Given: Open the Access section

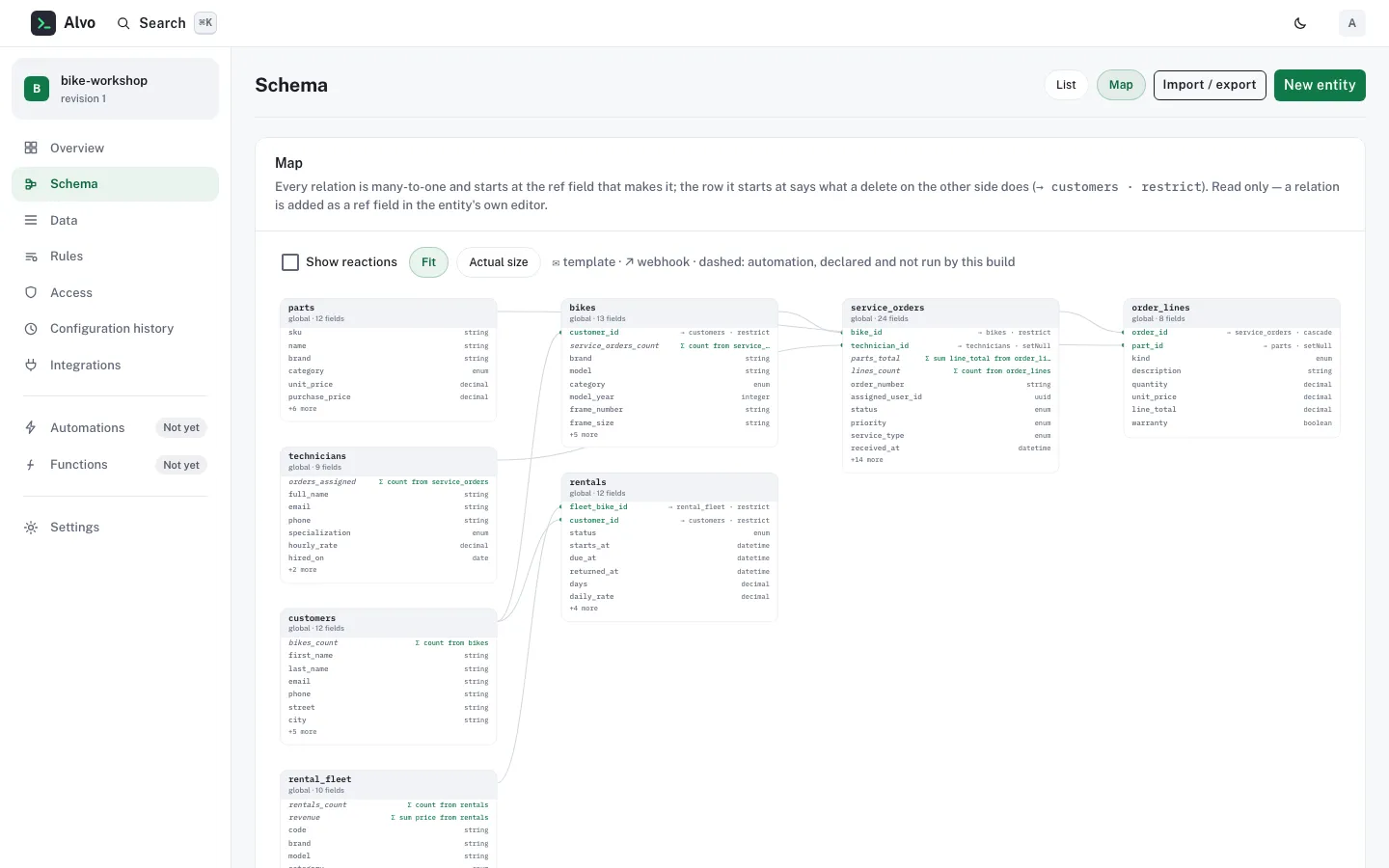Looking at the screenshot, I should (x=116, y=292).
